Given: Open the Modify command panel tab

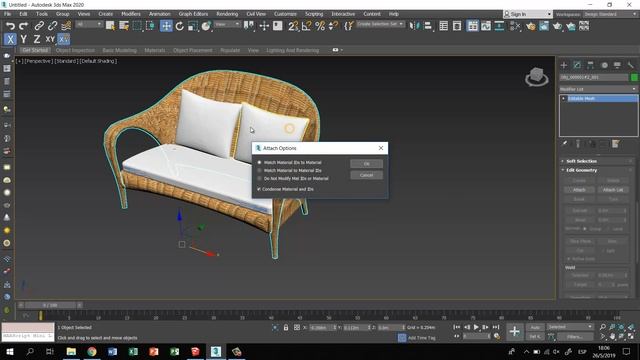Looking at the screenshot, I should (577, 65).
